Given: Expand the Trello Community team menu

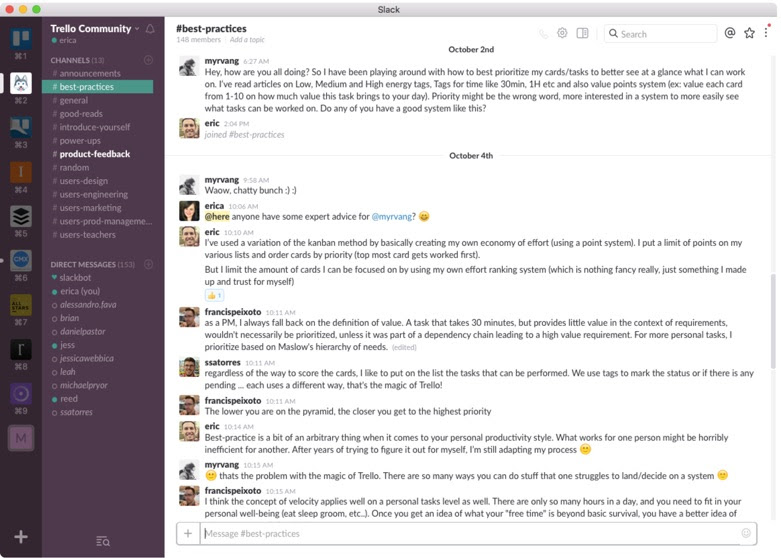Looking at the screenshot, I should 95,28.
